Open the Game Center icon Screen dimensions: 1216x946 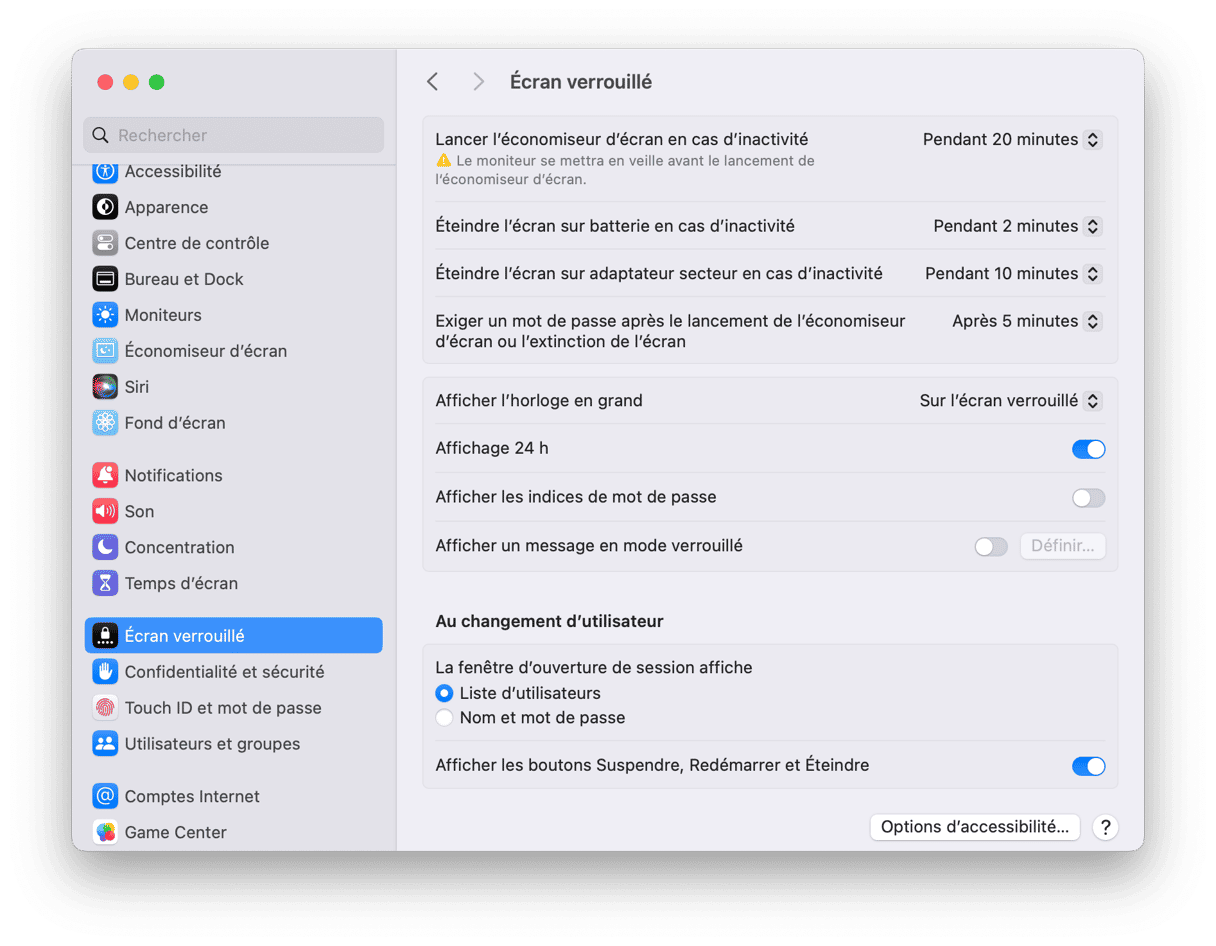[x=105, y=832]
